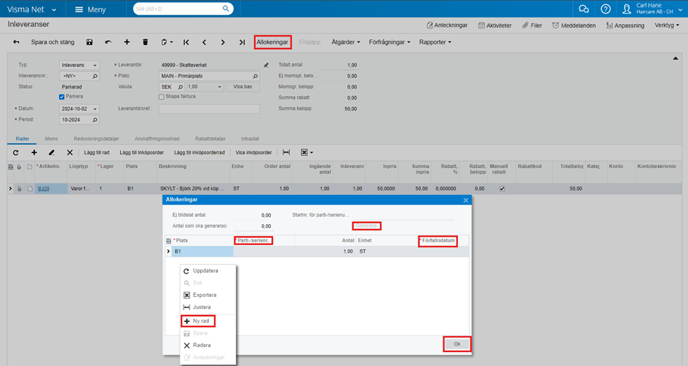This screenshot has height=366, width=688.
Task: Open the Åtgärder dropdown menu
Action: pos(345,42)
